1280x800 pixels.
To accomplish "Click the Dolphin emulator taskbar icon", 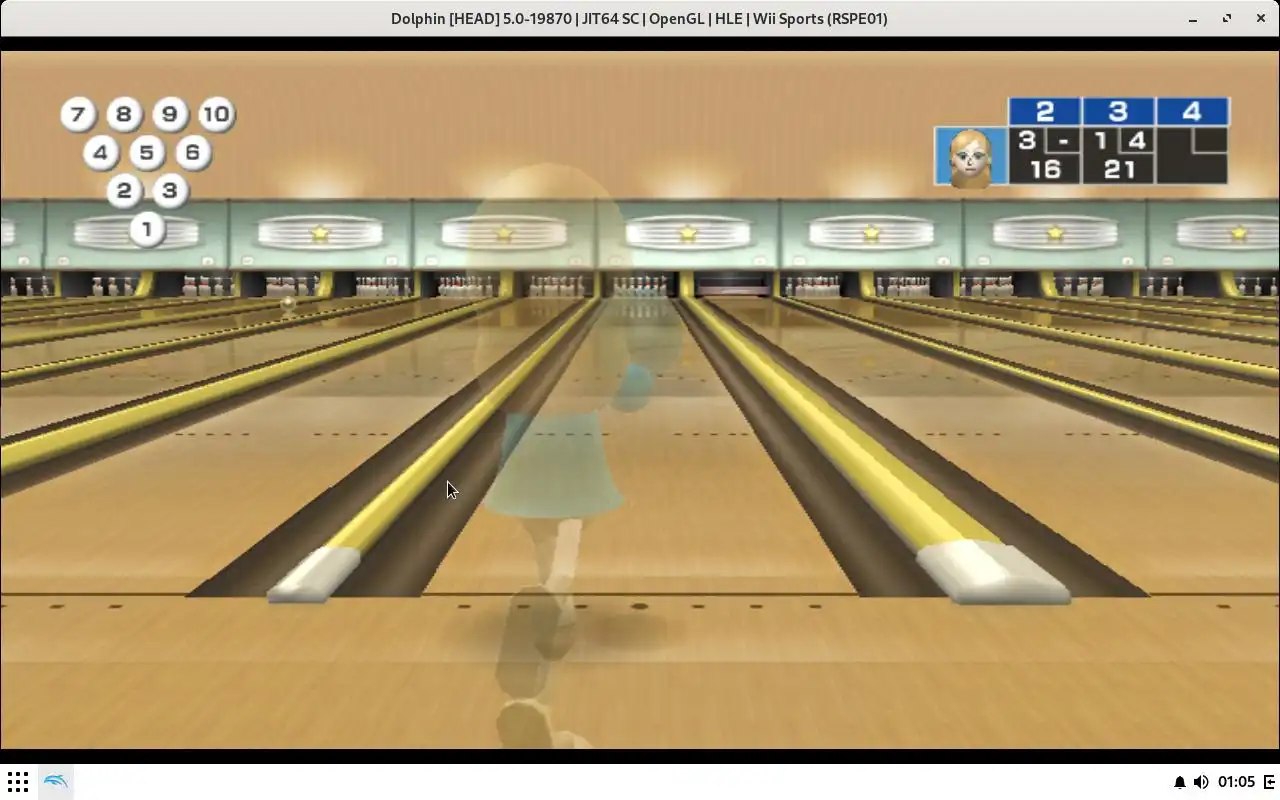I will tap(56, 781).
